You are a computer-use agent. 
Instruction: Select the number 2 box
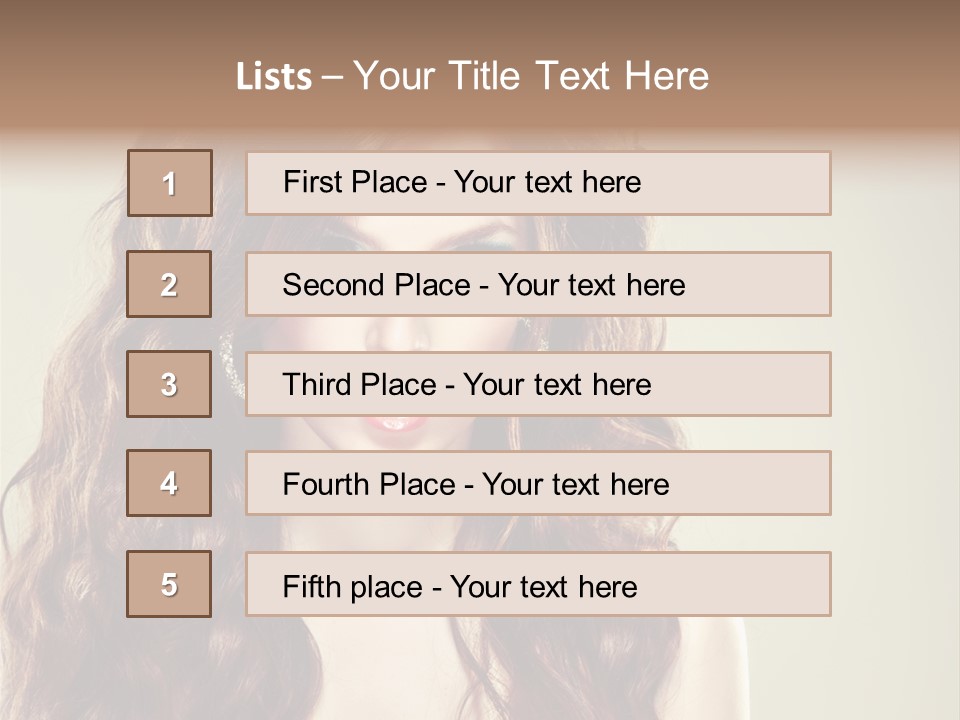[169, 284]
